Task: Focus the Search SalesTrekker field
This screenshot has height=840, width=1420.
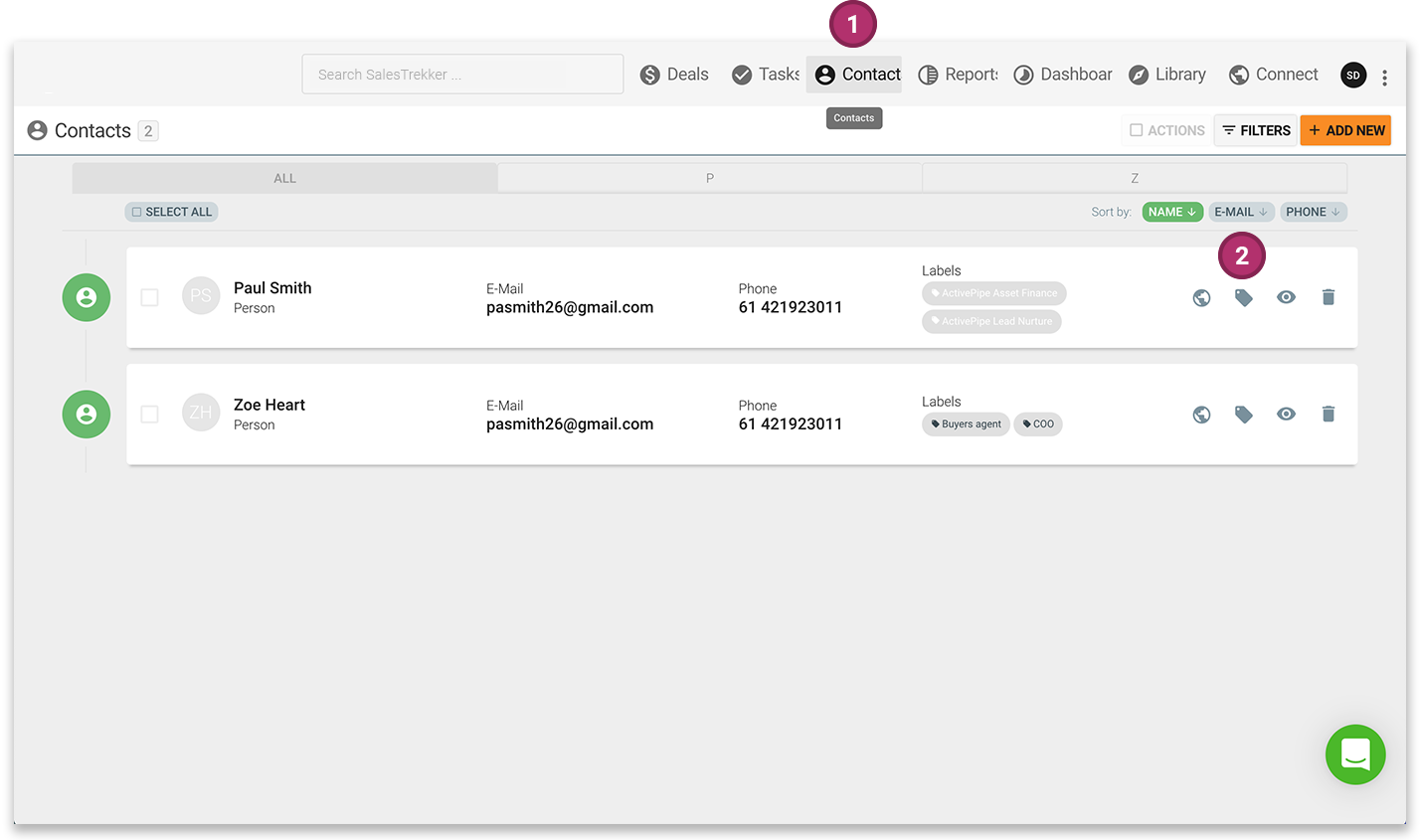Action: point(462,75)
